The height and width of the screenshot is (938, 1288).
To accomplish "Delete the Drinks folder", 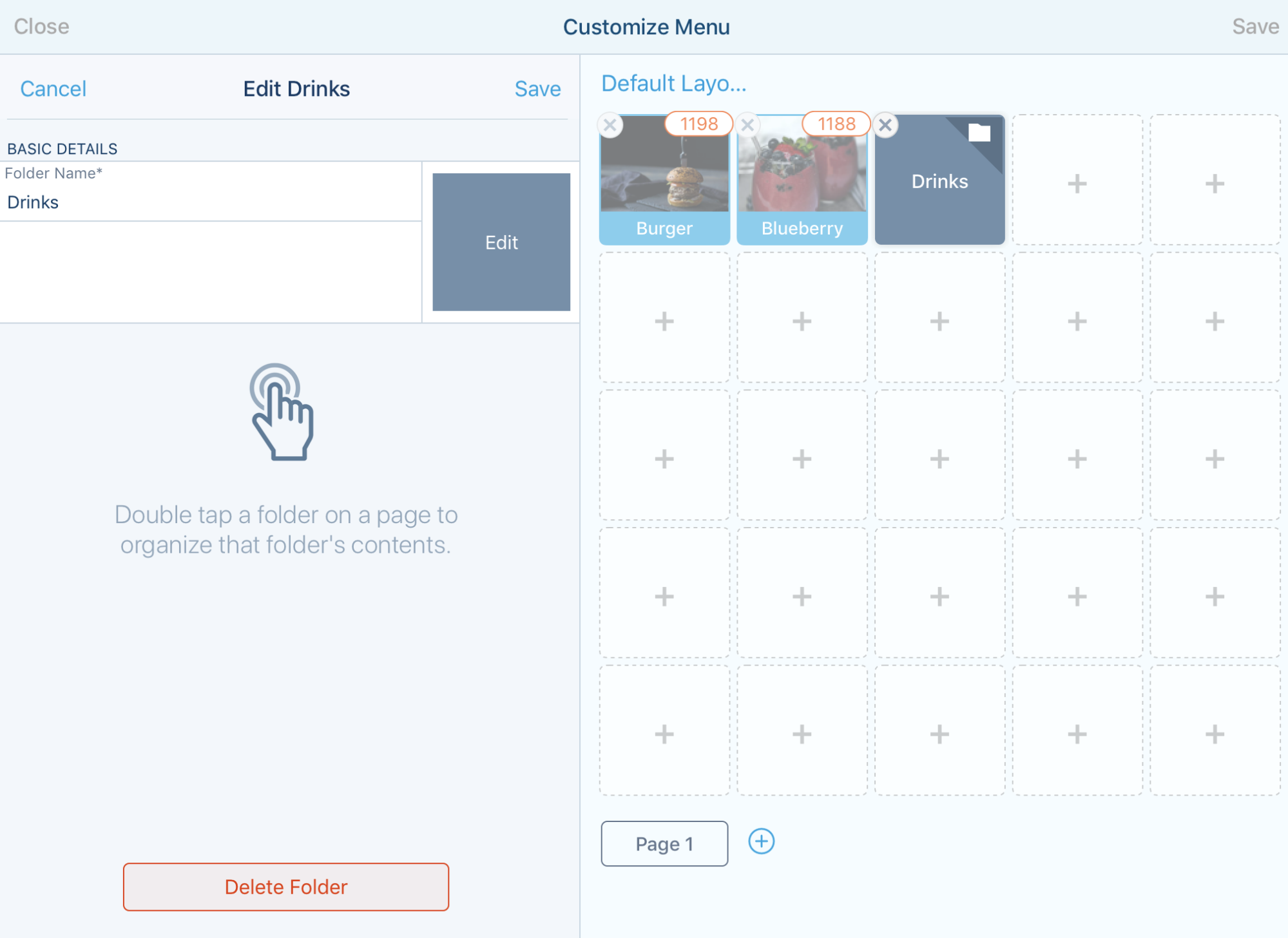I will point(286,886).
